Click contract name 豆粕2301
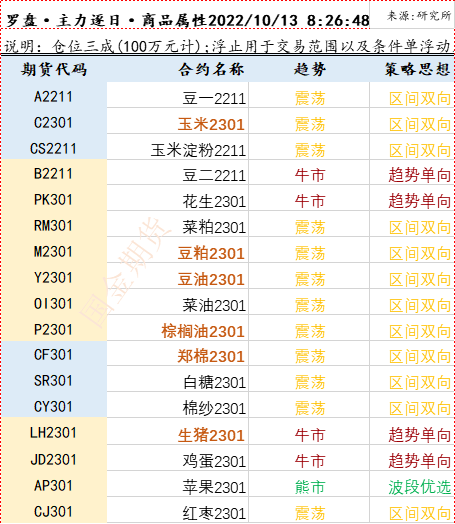The width and height of the screenshot is (455, 524). tap(211, 253)
